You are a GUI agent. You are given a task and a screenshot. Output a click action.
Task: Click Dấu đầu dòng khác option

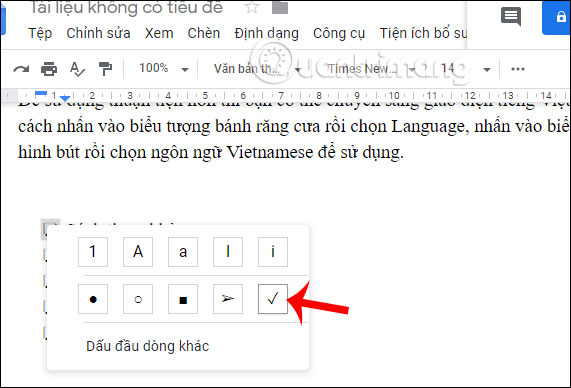[x=147, y=346]
